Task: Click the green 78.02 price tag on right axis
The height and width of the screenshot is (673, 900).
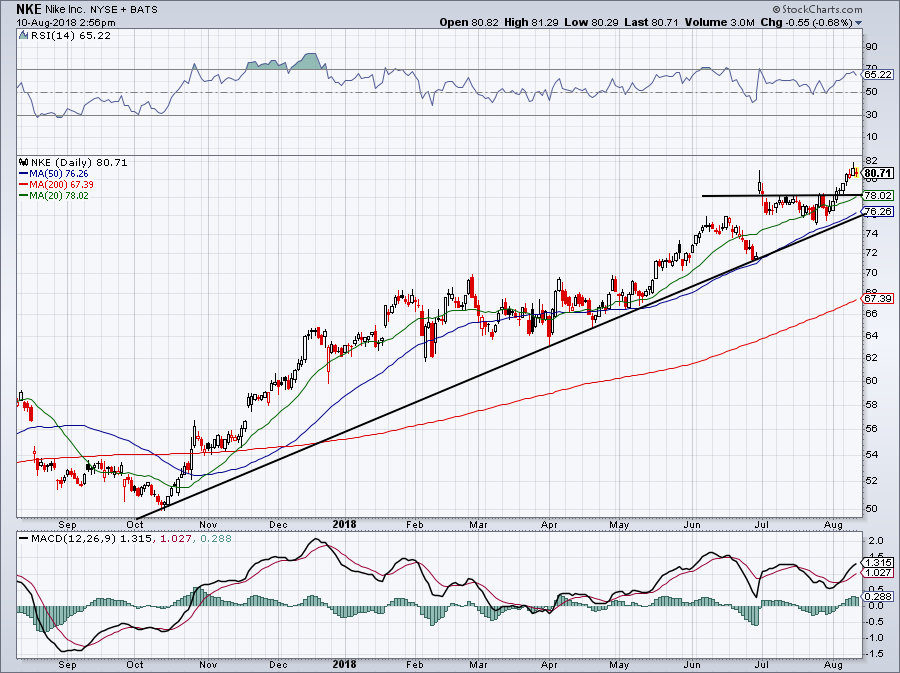Action: 878,196
